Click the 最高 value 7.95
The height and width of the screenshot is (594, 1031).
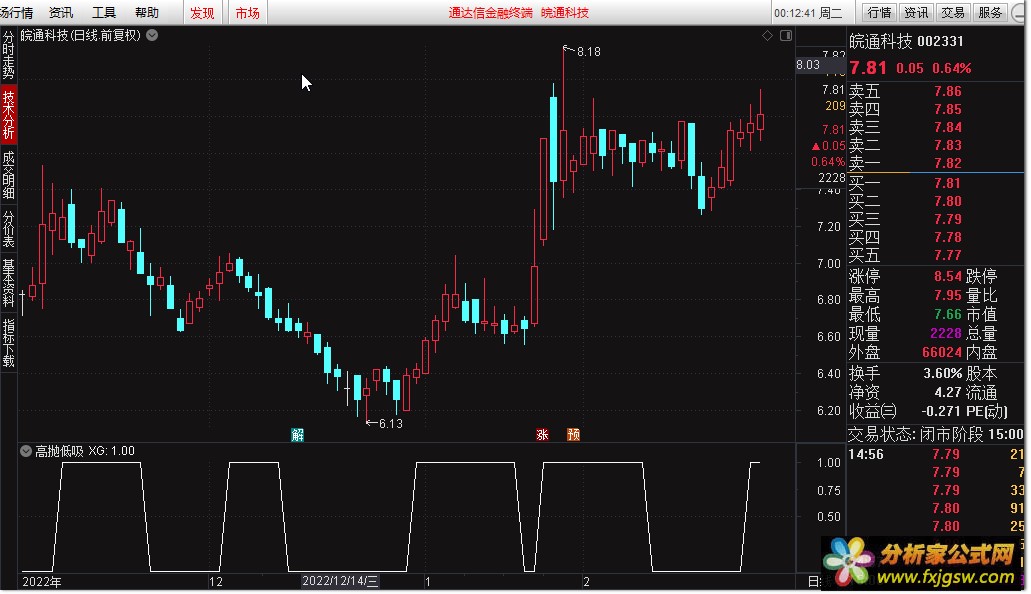click(947, 295)
